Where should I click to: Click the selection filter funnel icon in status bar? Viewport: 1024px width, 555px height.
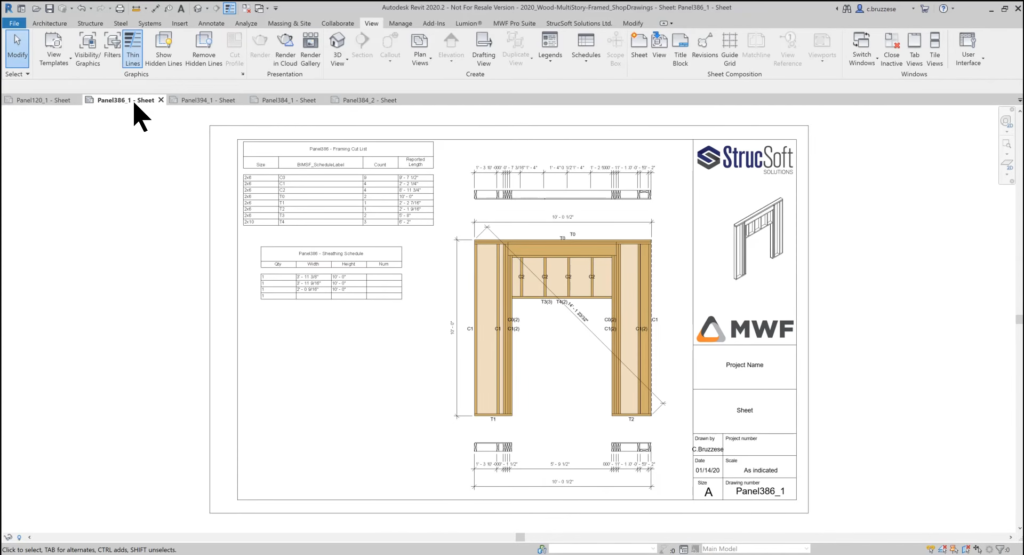point(1000,549)
